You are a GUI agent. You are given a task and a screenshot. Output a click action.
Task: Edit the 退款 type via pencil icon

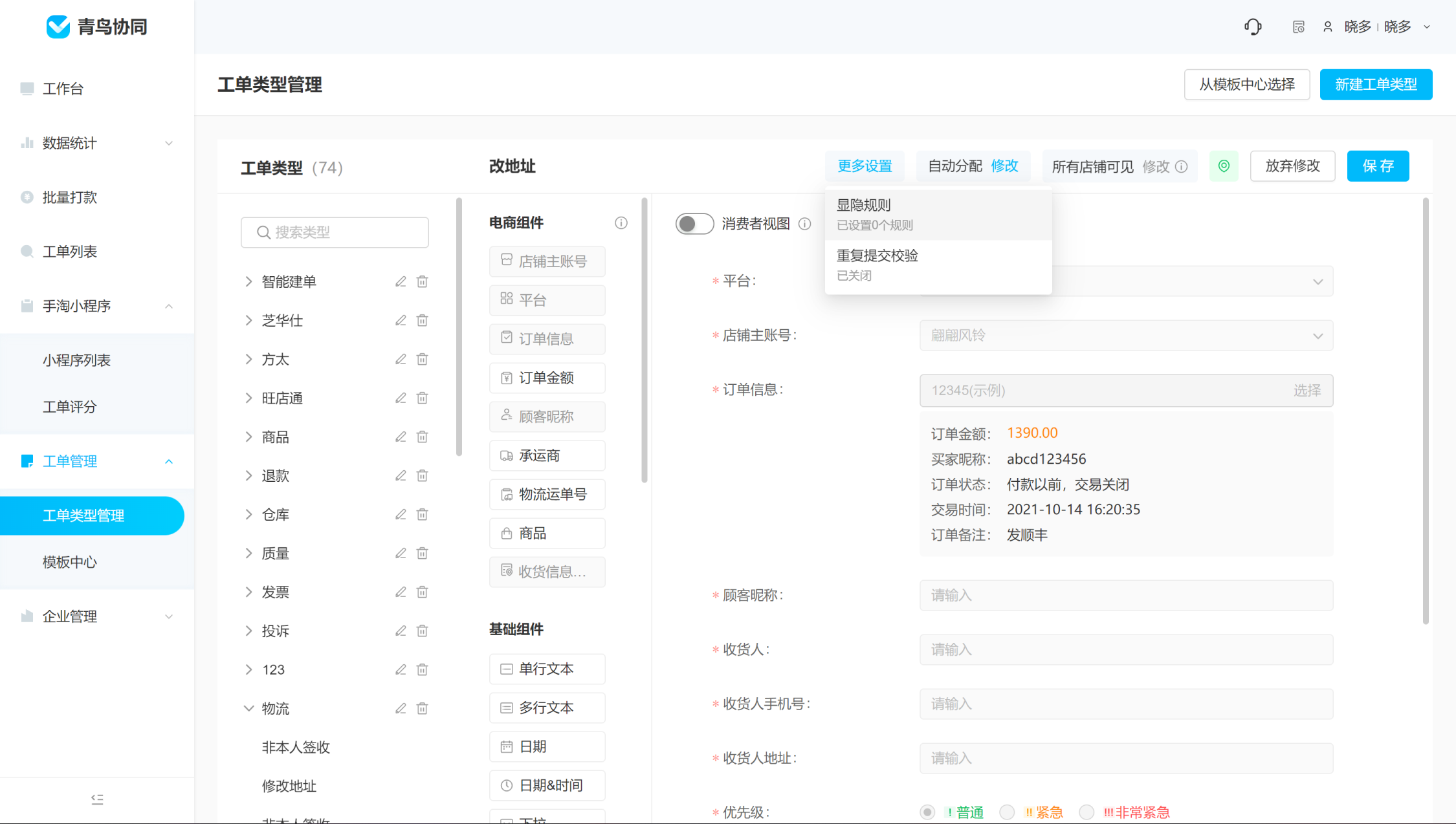tap(401, 475)
